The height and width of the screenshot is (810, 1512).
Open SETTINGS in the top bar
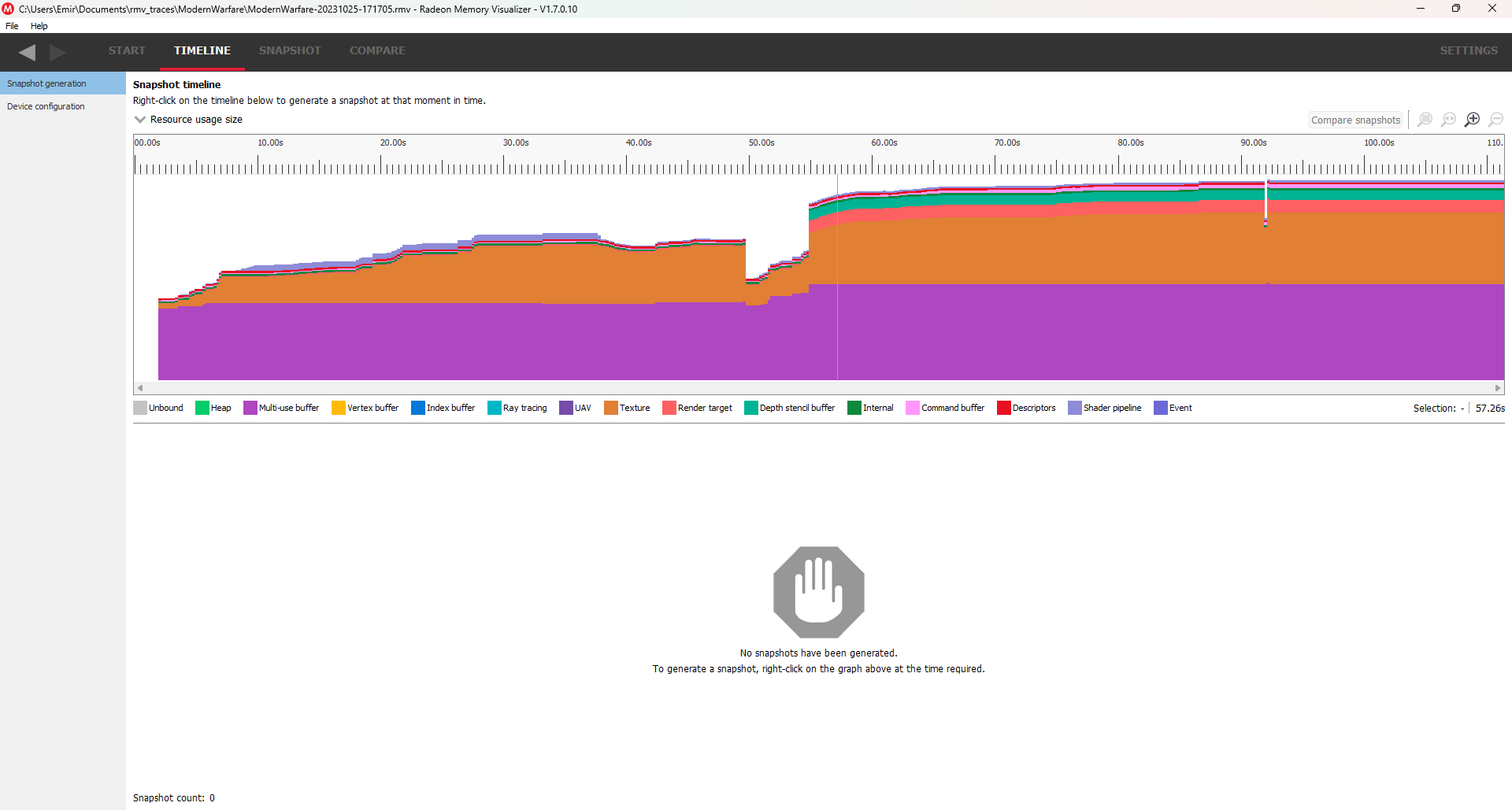click(x=1469, y=50)
